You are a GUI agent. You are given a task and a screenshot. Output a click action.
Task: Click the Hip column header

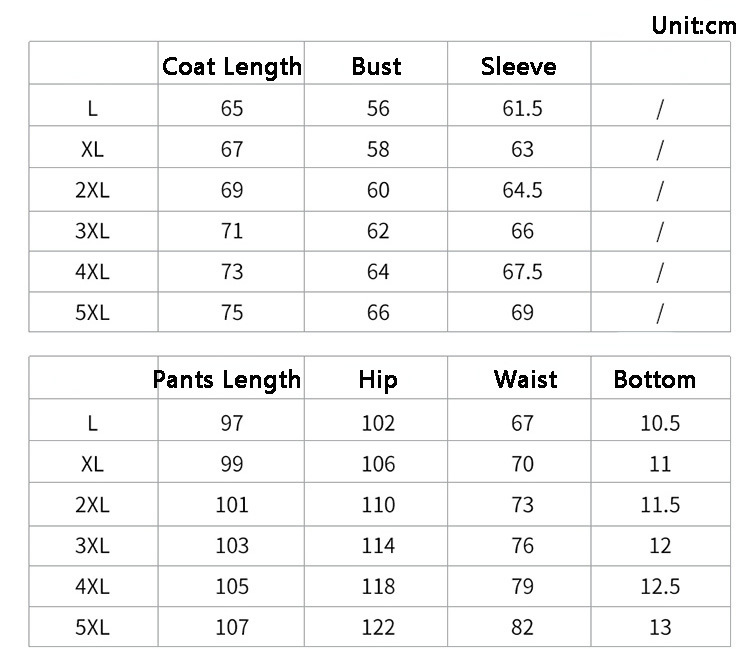click(378, 380)
